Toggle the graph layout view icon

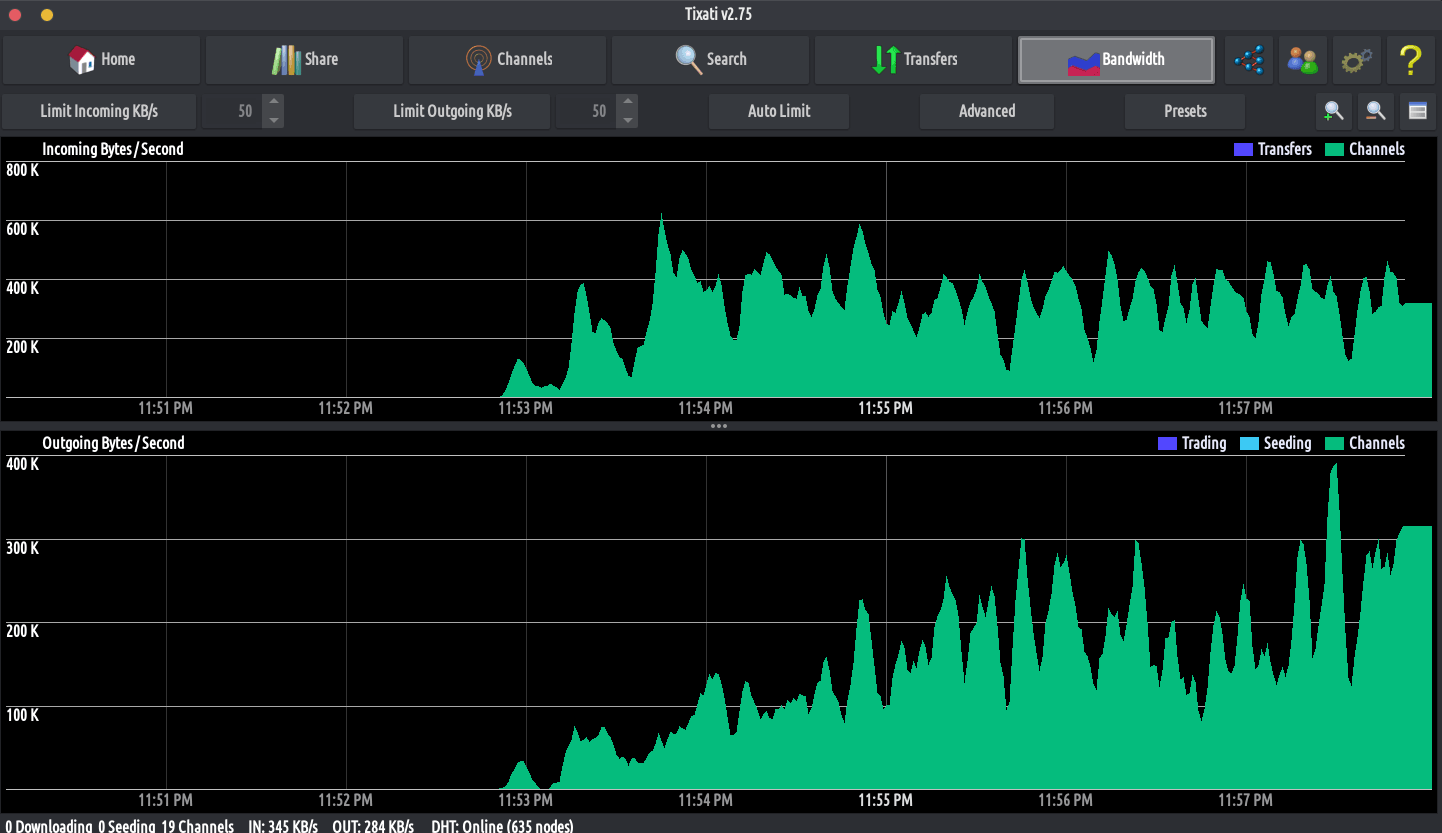1417,111
